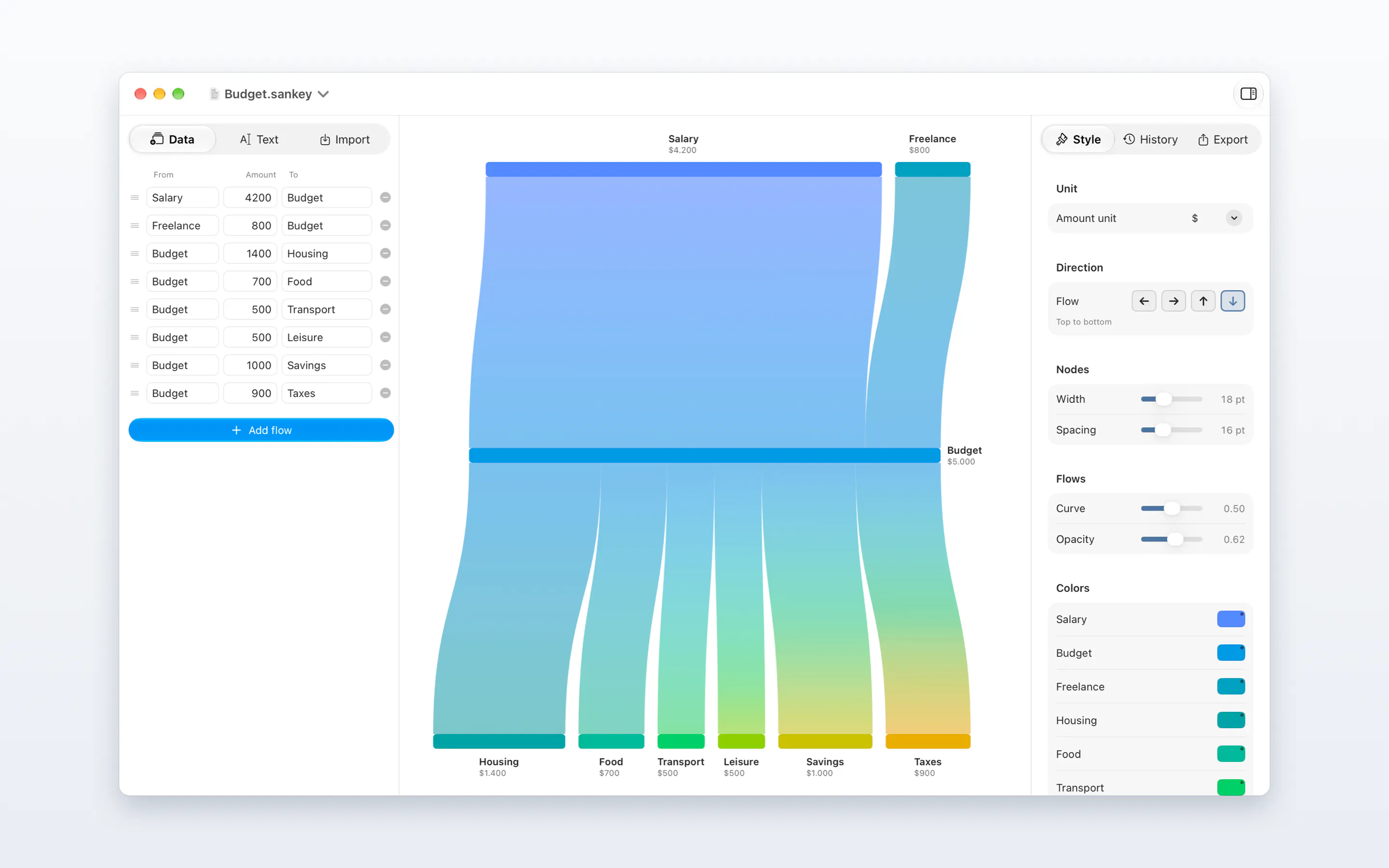The width and height of the screenshot is (1389, 868).
Task: Click the document icon beside Budget.sankey
Action: 214,94
